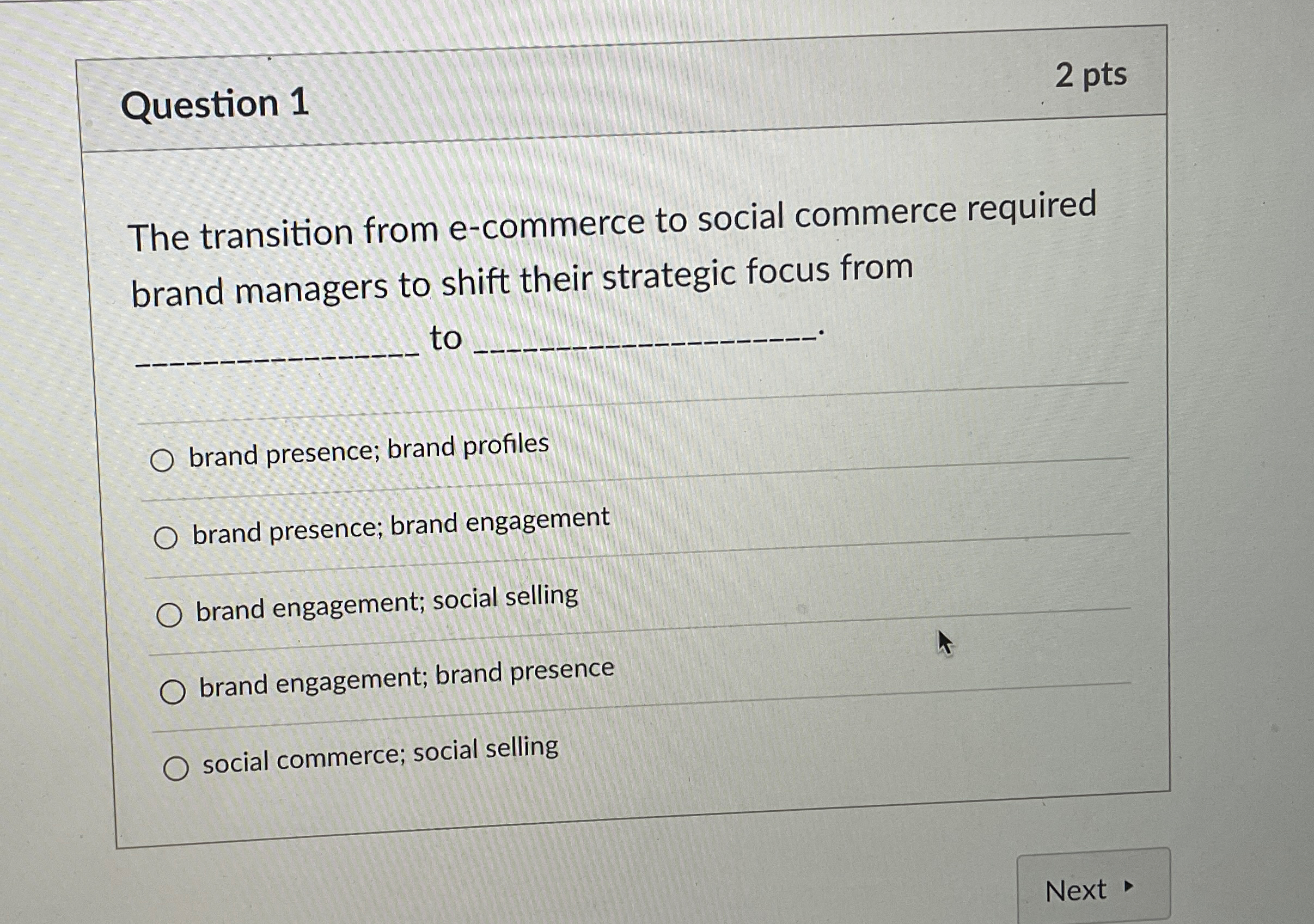Viewport: 1314px width, 924px height.
Task: Click the Question 1 header
Action: (215, 106)
